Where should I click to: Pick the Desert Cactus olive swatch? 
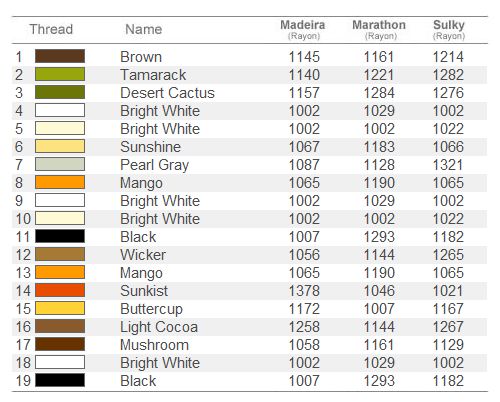[60, 92]
